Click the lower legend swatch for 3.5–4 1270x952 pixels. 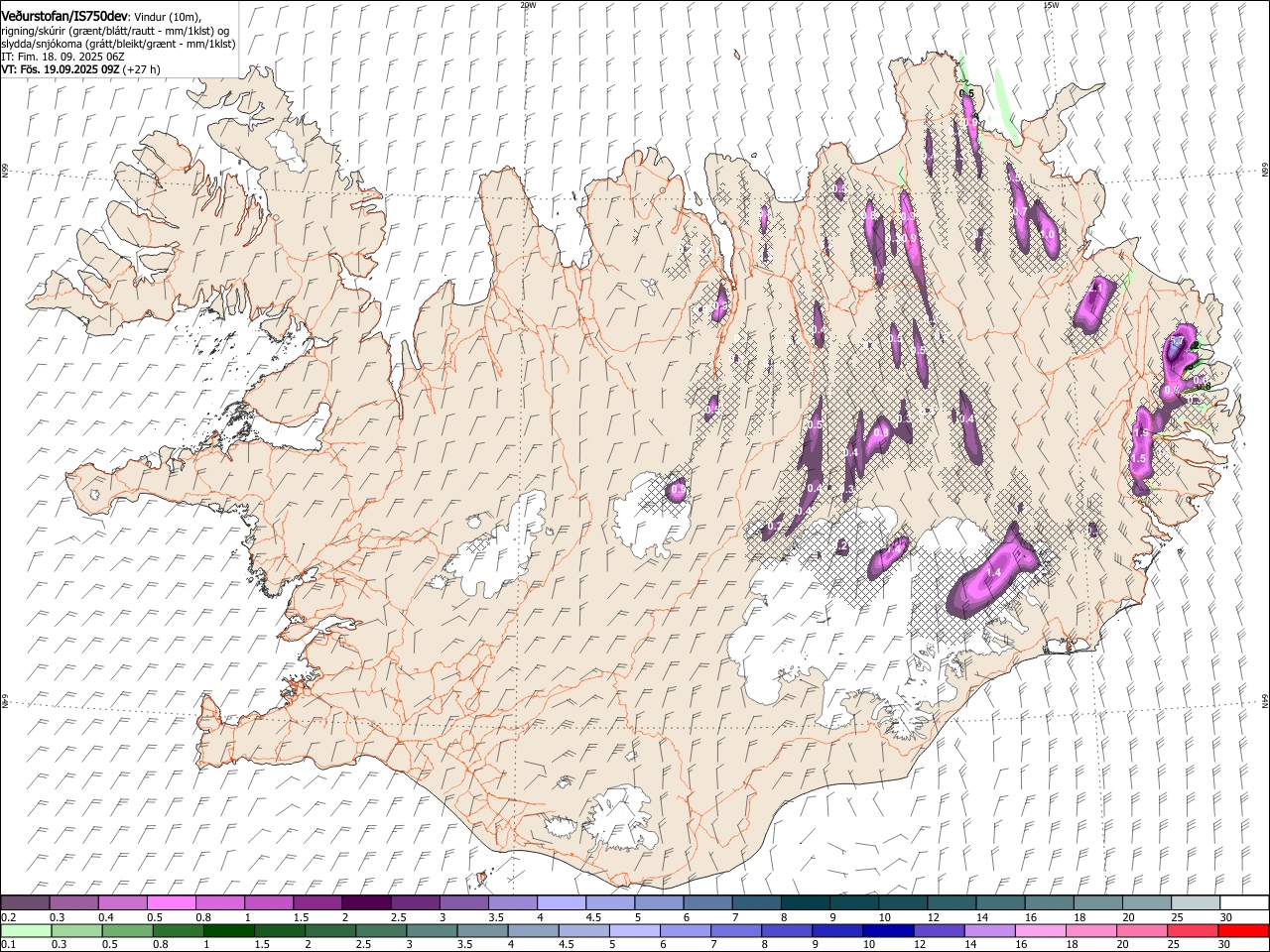point(481,931)
